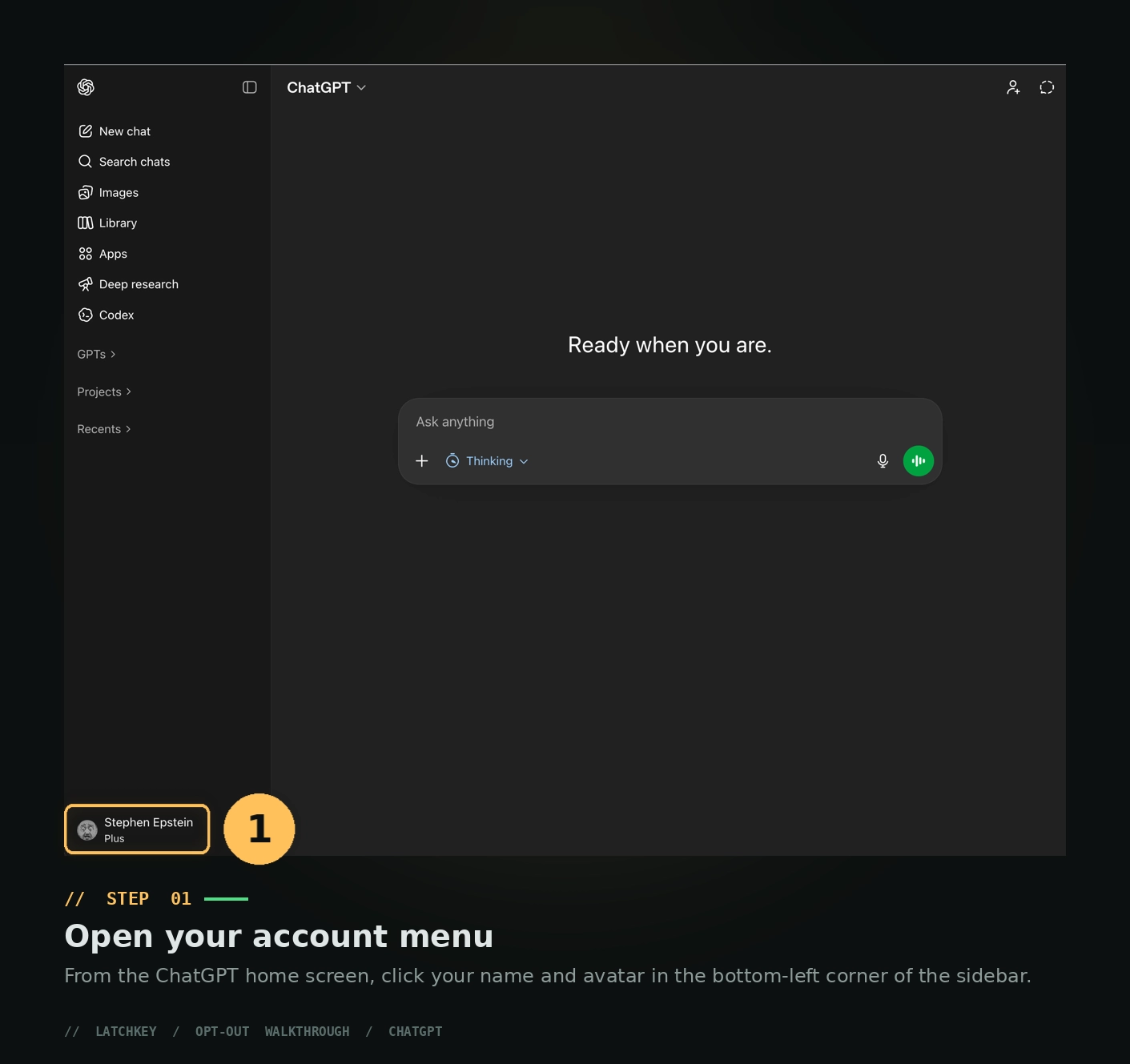Expand the Recents list
The width and height of the screenshot is (1130, 1064).
[x=103, y=429]
